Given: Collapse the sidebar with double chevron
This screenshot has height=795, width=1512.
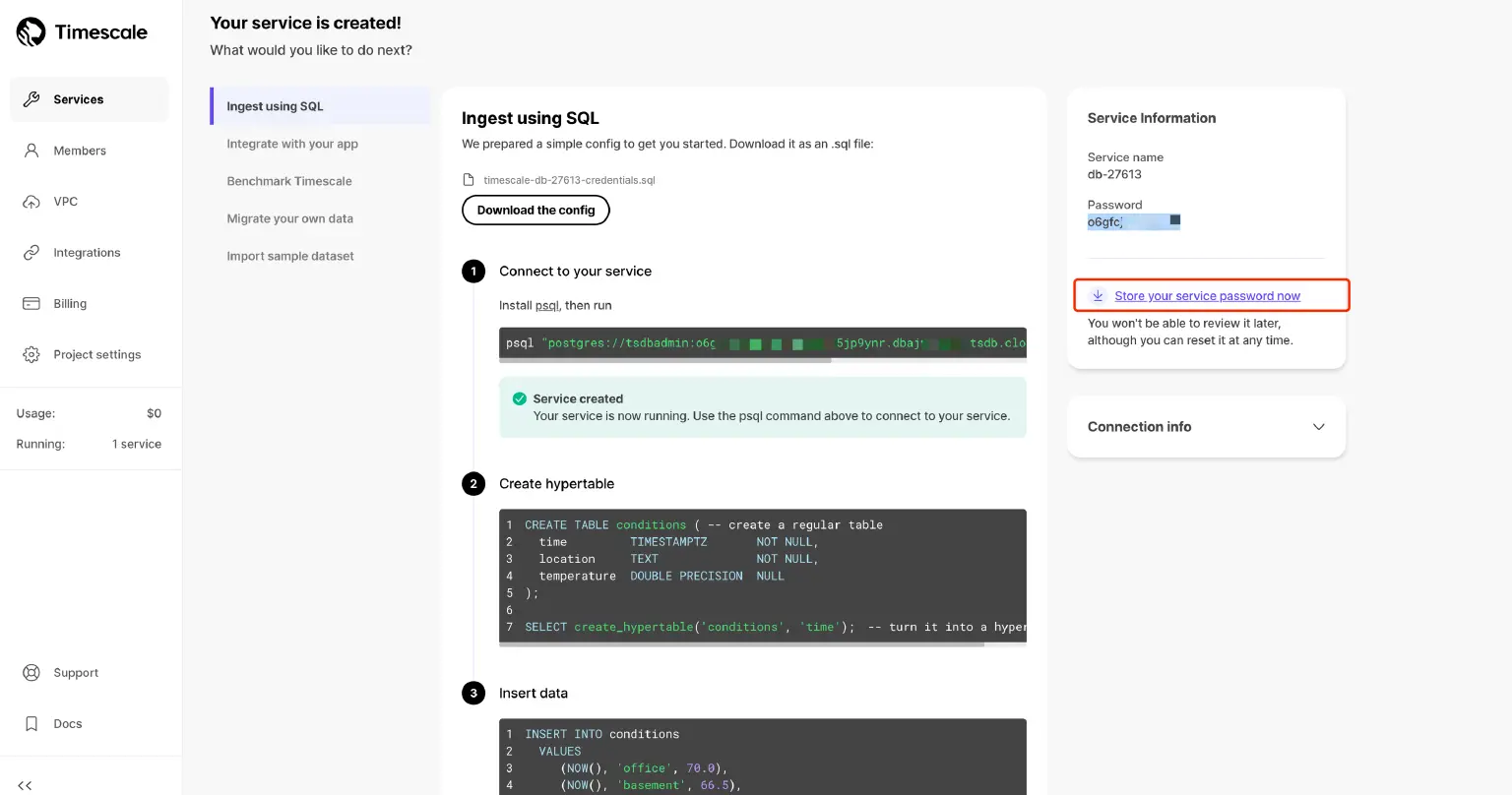Looking at the screenshot, I should click(26, 785).
